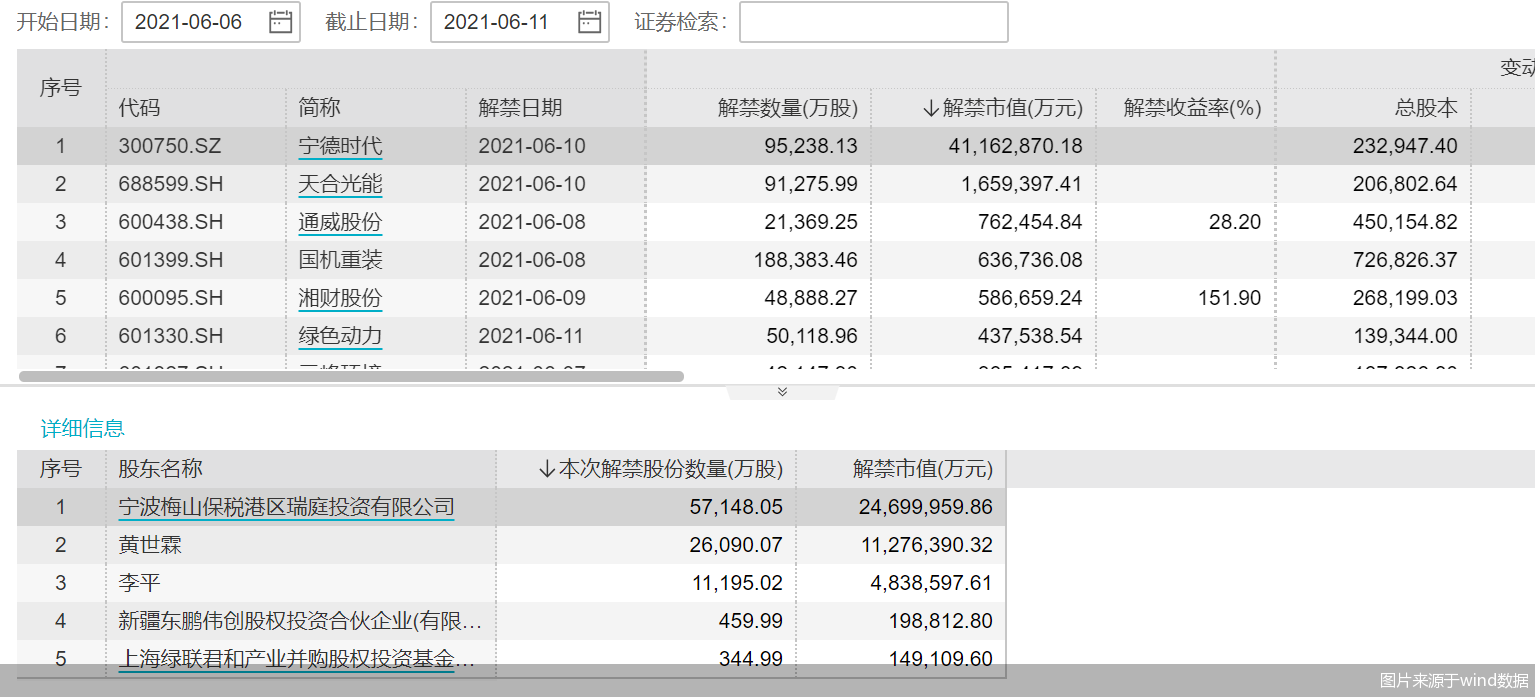Screen dimensions: 1535x697
Task: Open the 湘财股份 stock link
Action: (x=340, y=298)
